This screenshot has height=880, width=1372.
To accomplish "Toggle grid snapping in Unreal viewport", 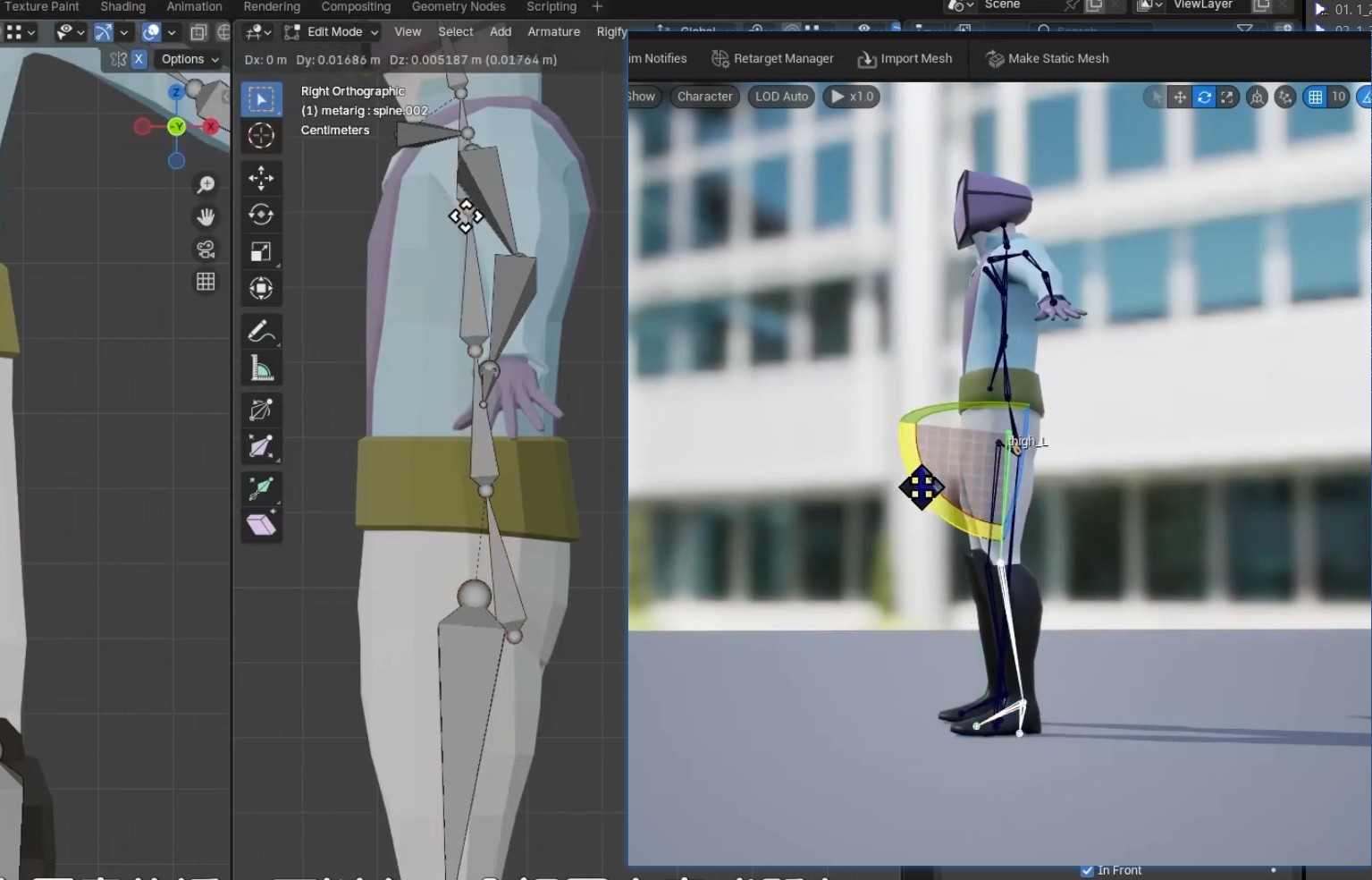I will click(1315, 97).
